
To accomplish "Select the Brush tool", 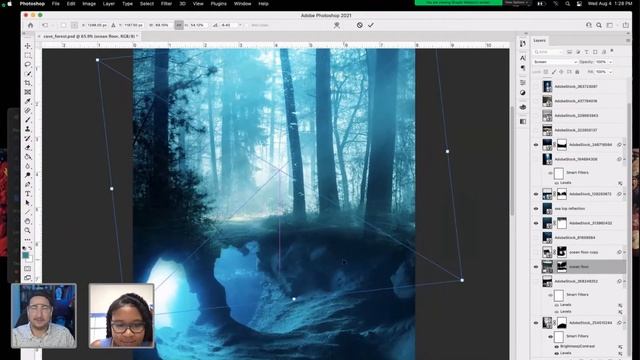I will coord(28,120).
